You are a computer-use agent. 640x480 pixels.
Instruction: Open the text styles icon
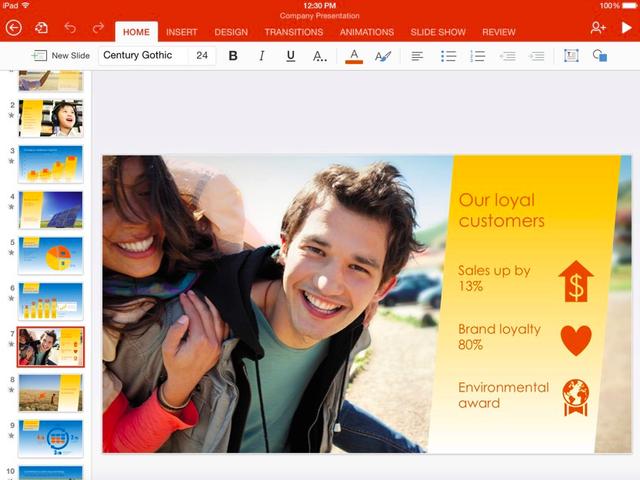click(382, 56)
